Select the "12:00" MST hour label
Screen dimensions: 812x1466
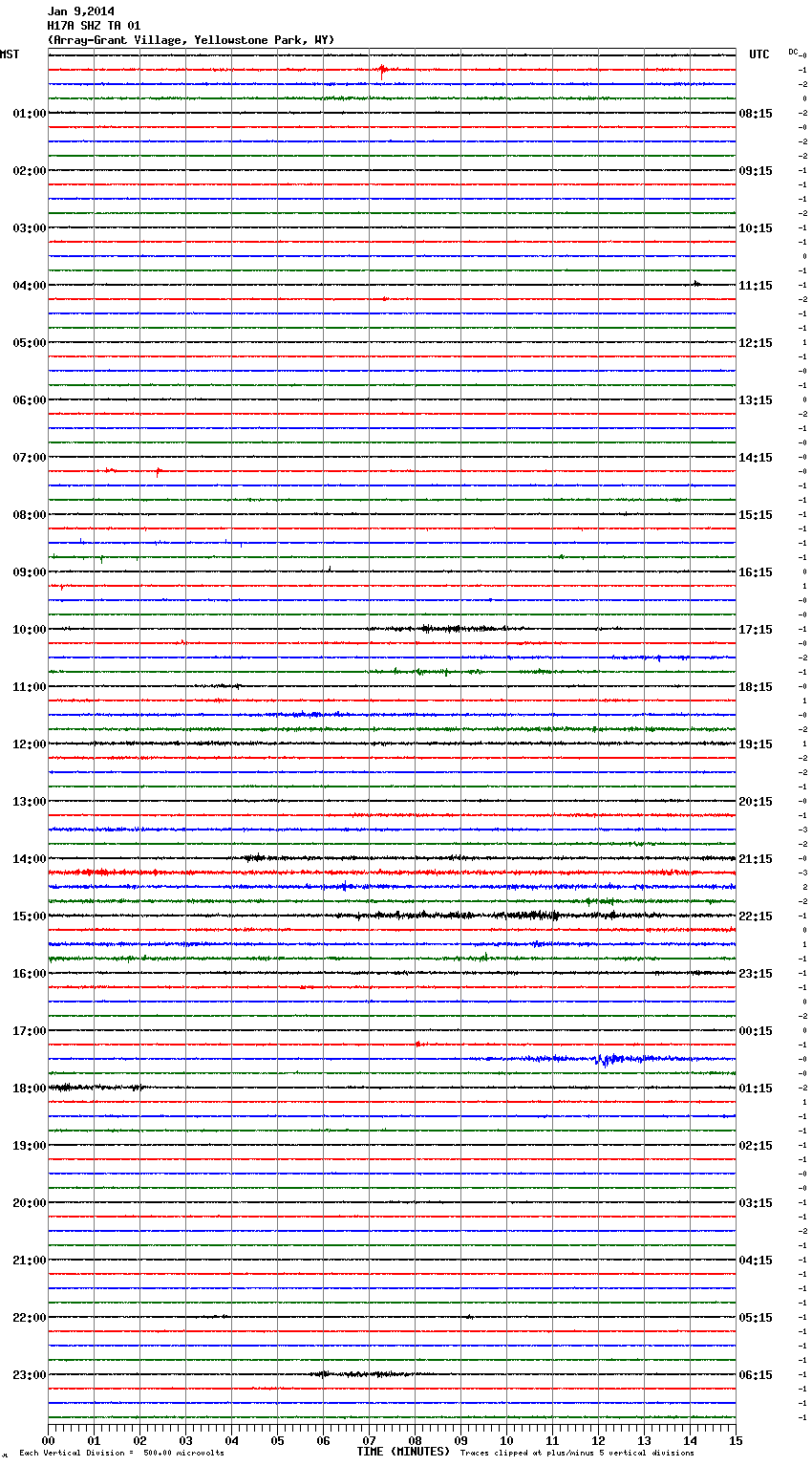(x=30, y=744)
